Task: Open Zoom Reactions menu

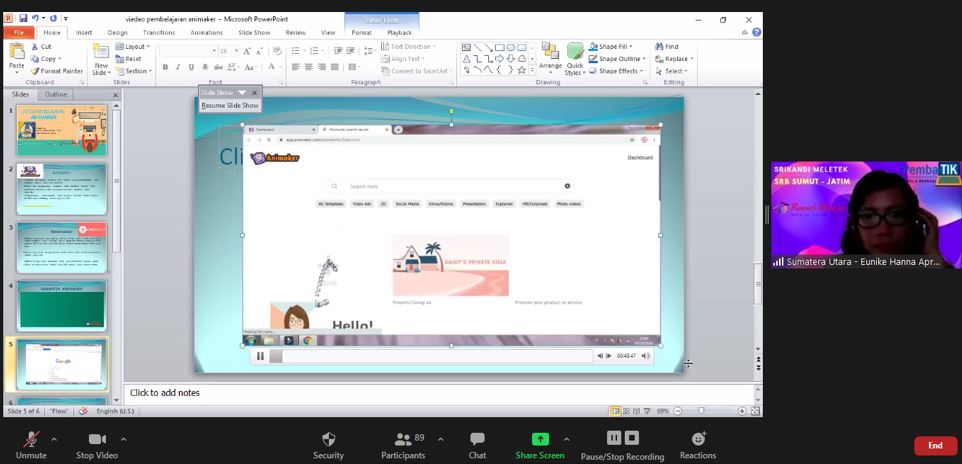Action: click(x=698, y=446)
